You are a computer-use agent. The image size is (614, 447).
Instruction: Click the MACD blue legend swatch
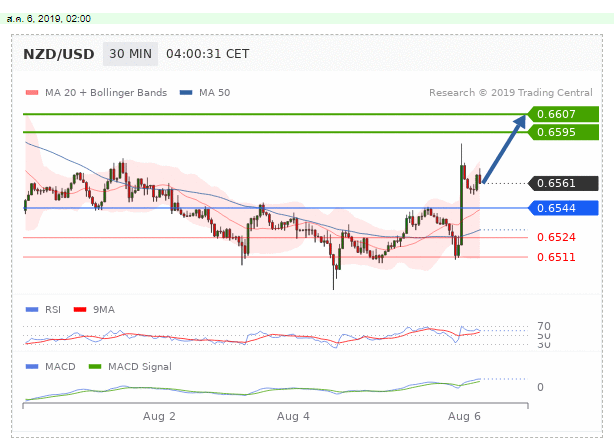32,367
